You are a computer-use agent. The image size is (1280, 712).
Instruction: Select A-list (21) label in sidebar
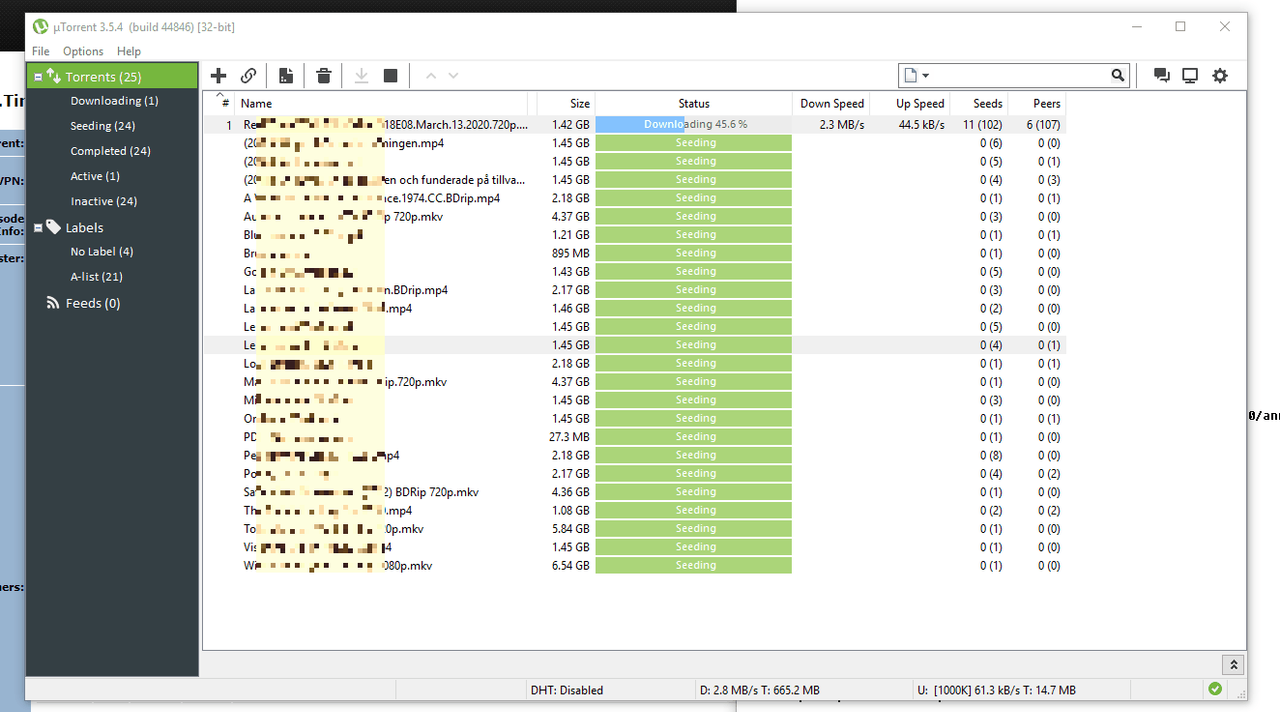click(96, 277)
